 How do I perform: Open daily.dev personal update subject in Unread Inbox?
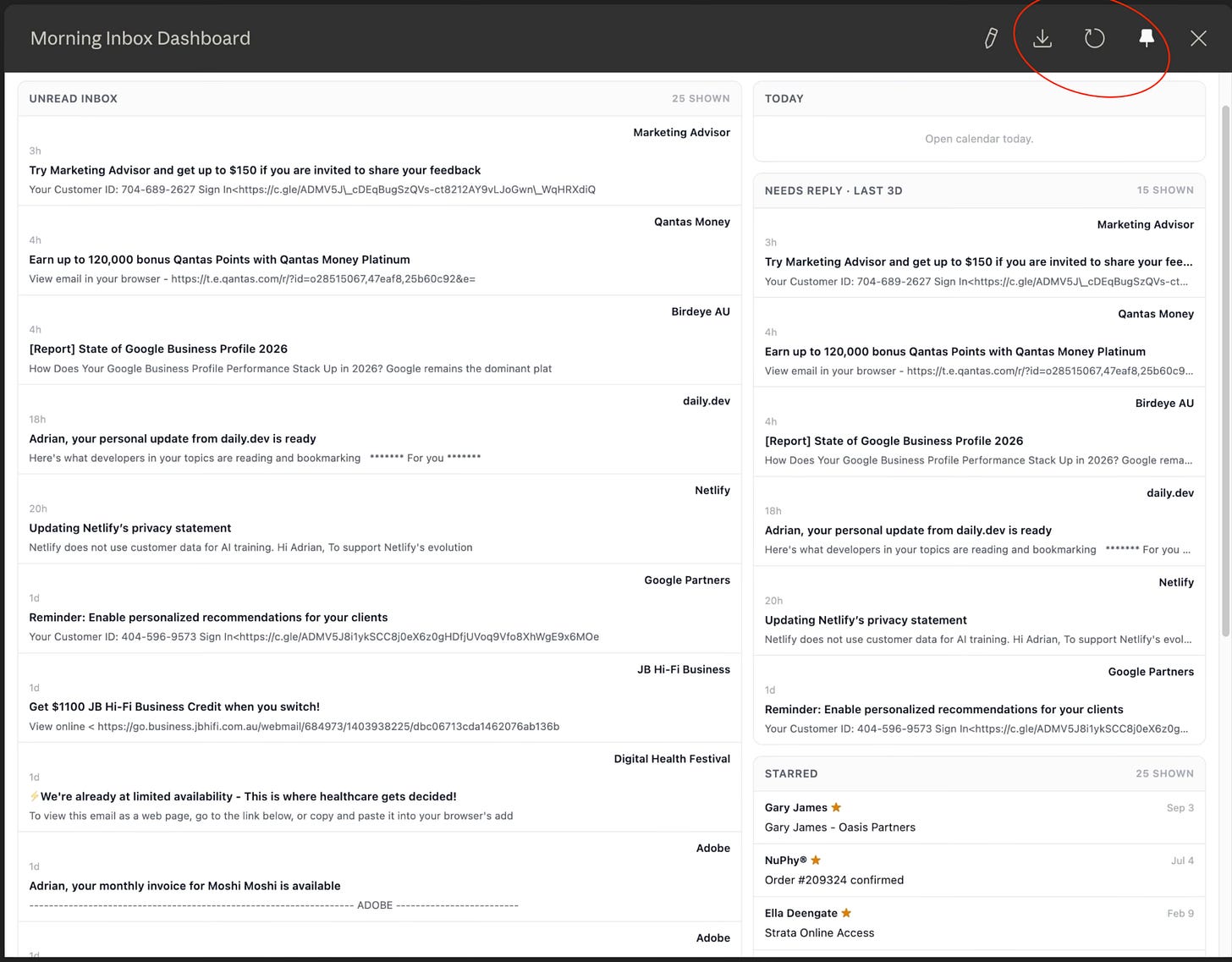[173, 438]
